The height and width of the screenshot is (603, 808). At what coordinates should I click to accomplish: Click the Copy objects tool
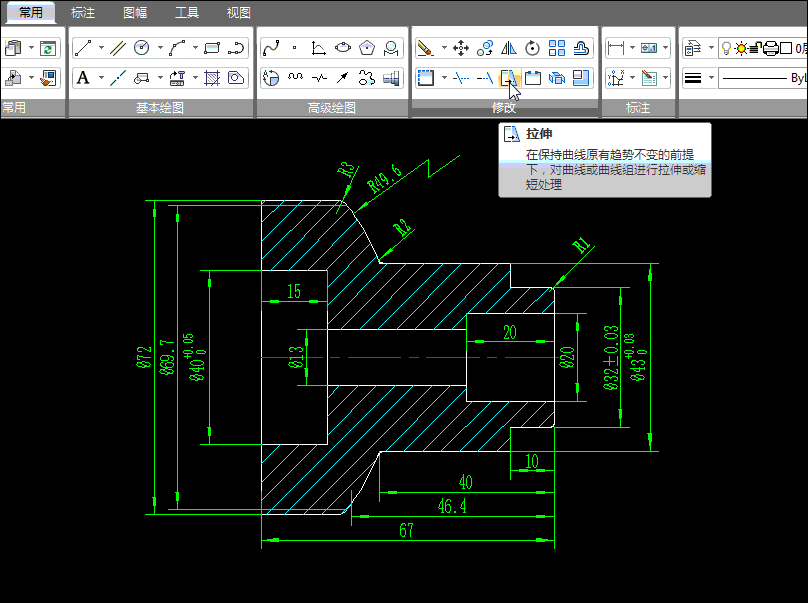(484, 48)
